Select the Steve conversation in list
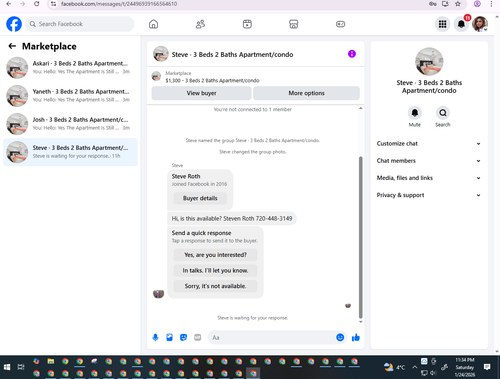The image size is (500, 379). 70,152
